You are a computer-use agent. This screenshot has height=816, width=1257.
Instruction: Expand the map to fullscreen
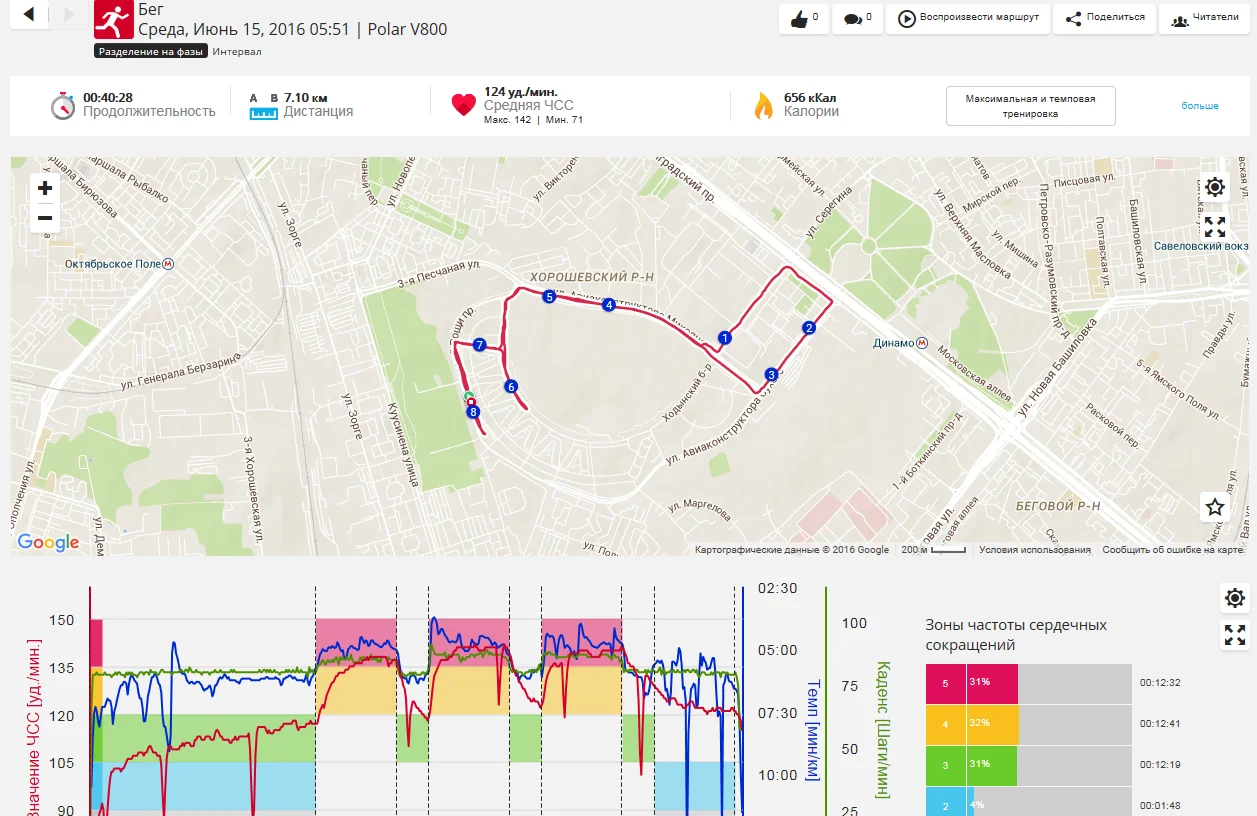(x=1215, y=227)
